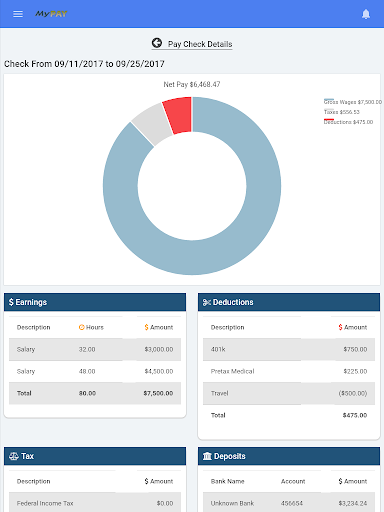Click the Earnings total hours 80.00
This screenshot has width=384, height=512.
pos(87,393)
